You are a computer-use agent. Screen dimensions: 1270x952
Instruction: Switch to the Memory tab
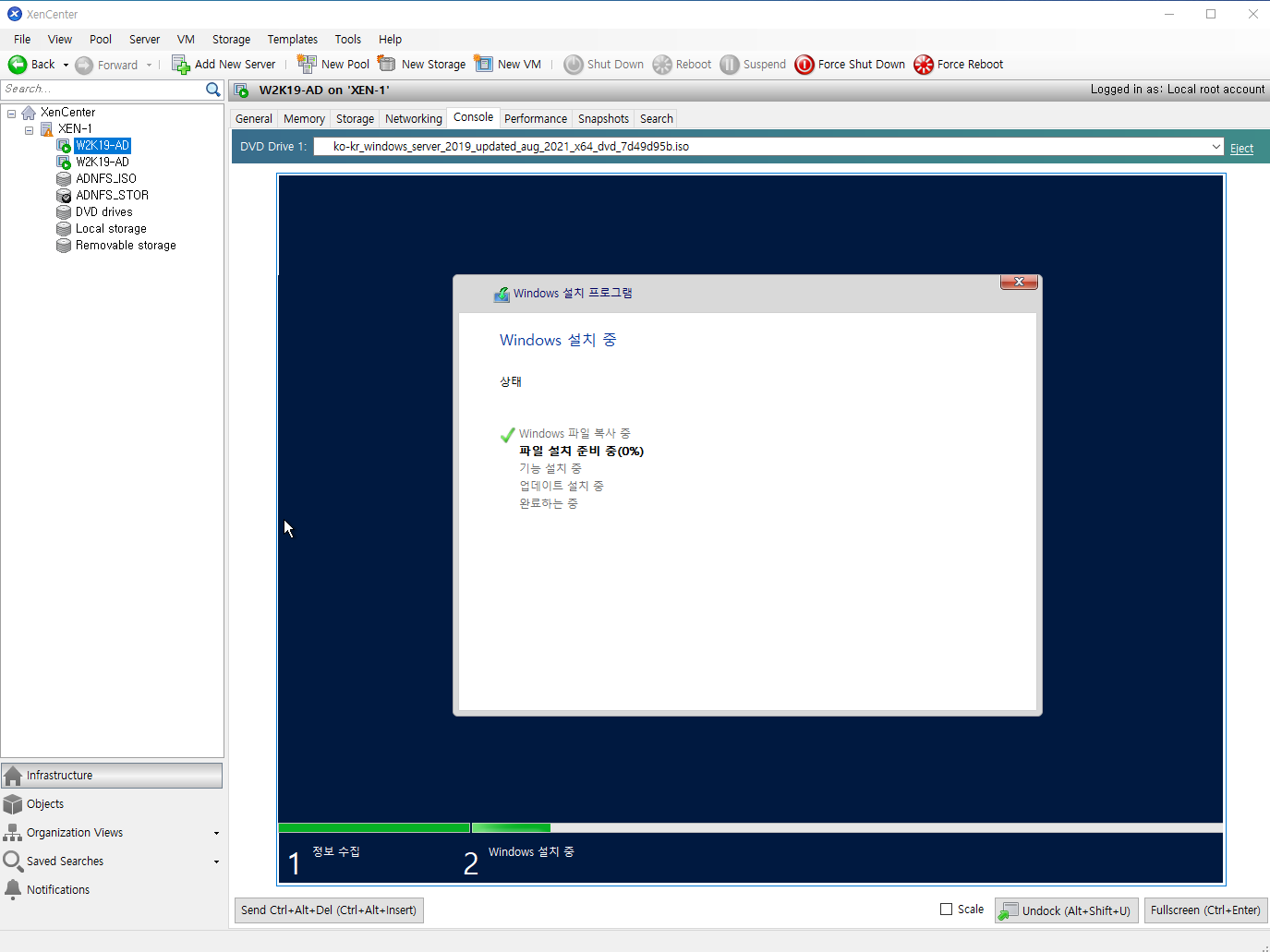(x=304, y=119)
